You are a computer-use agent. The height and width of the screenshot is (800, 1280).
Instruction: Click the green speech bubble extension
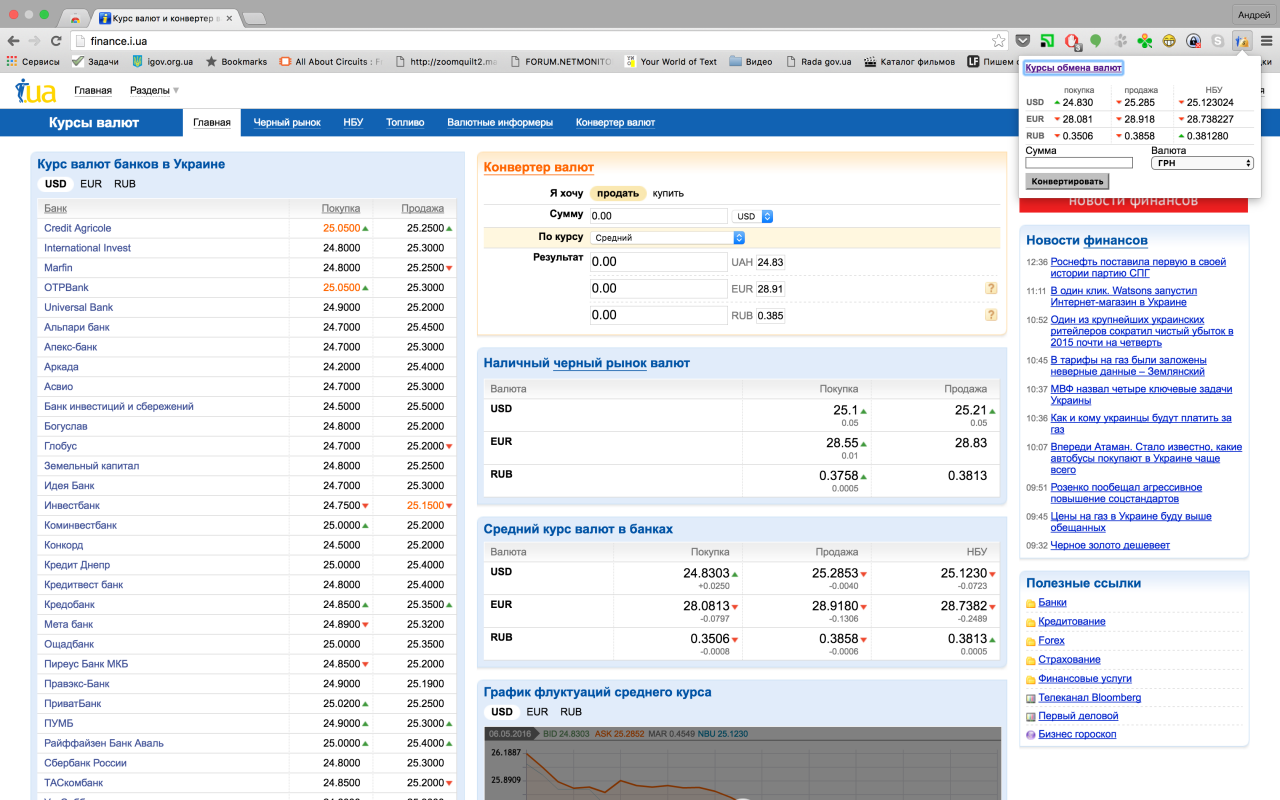[x=1095, y=41]
